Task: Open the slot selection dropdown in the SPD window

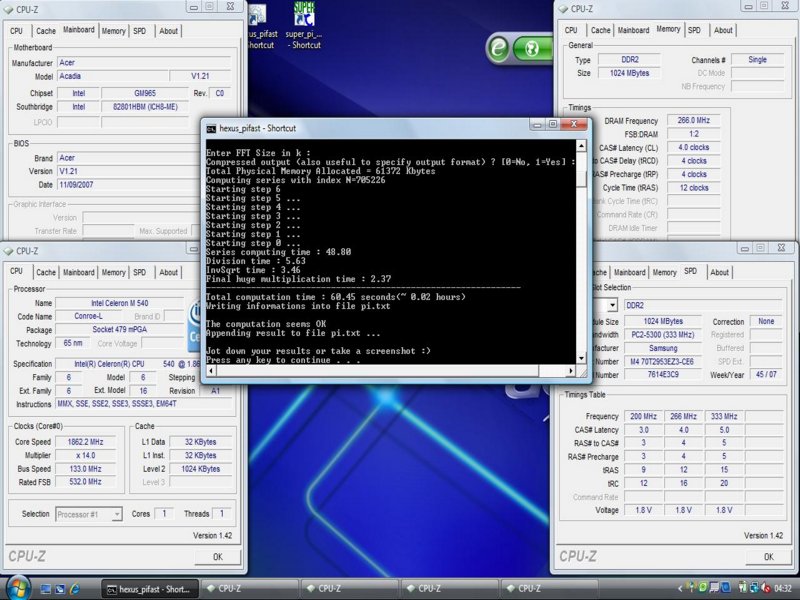Action: (612, 305)
